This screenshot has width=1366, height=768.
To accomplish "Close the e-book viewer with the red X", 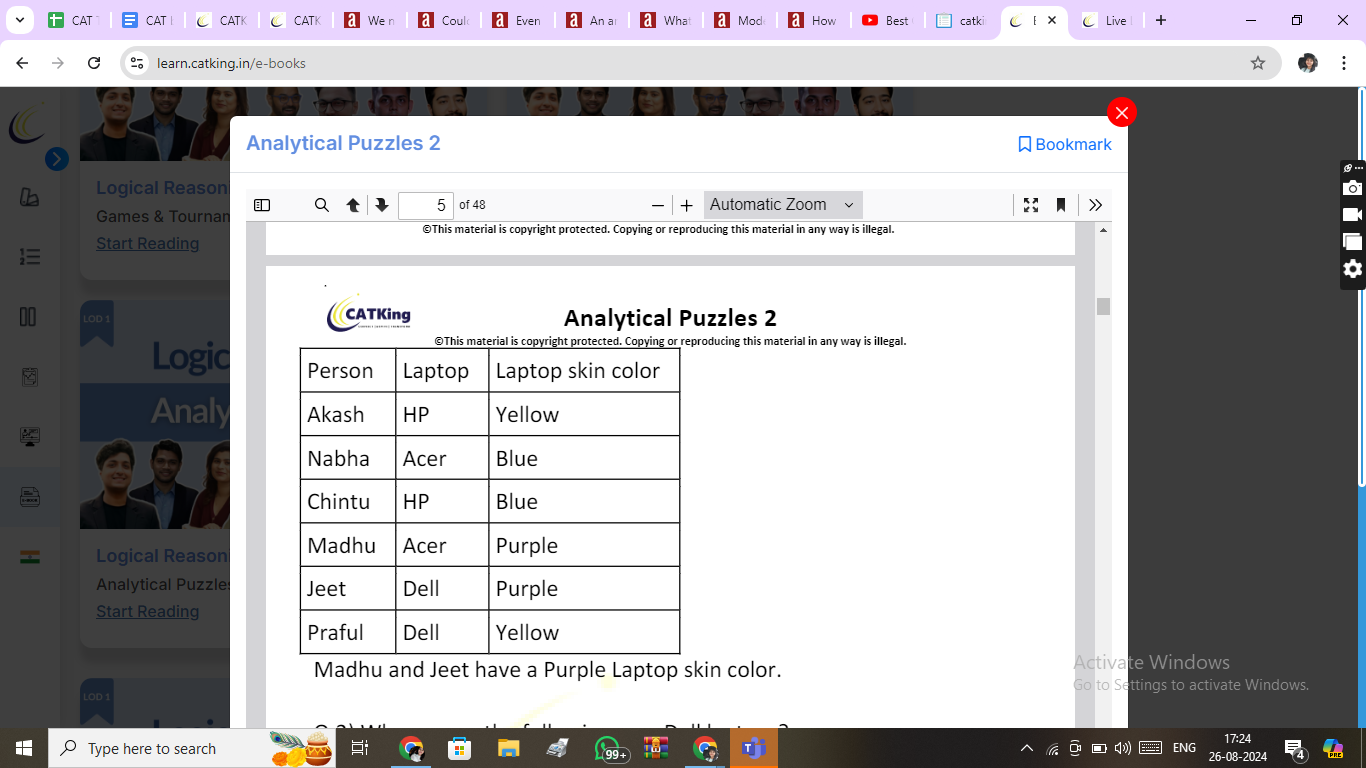I will [x=1122, y=113].
